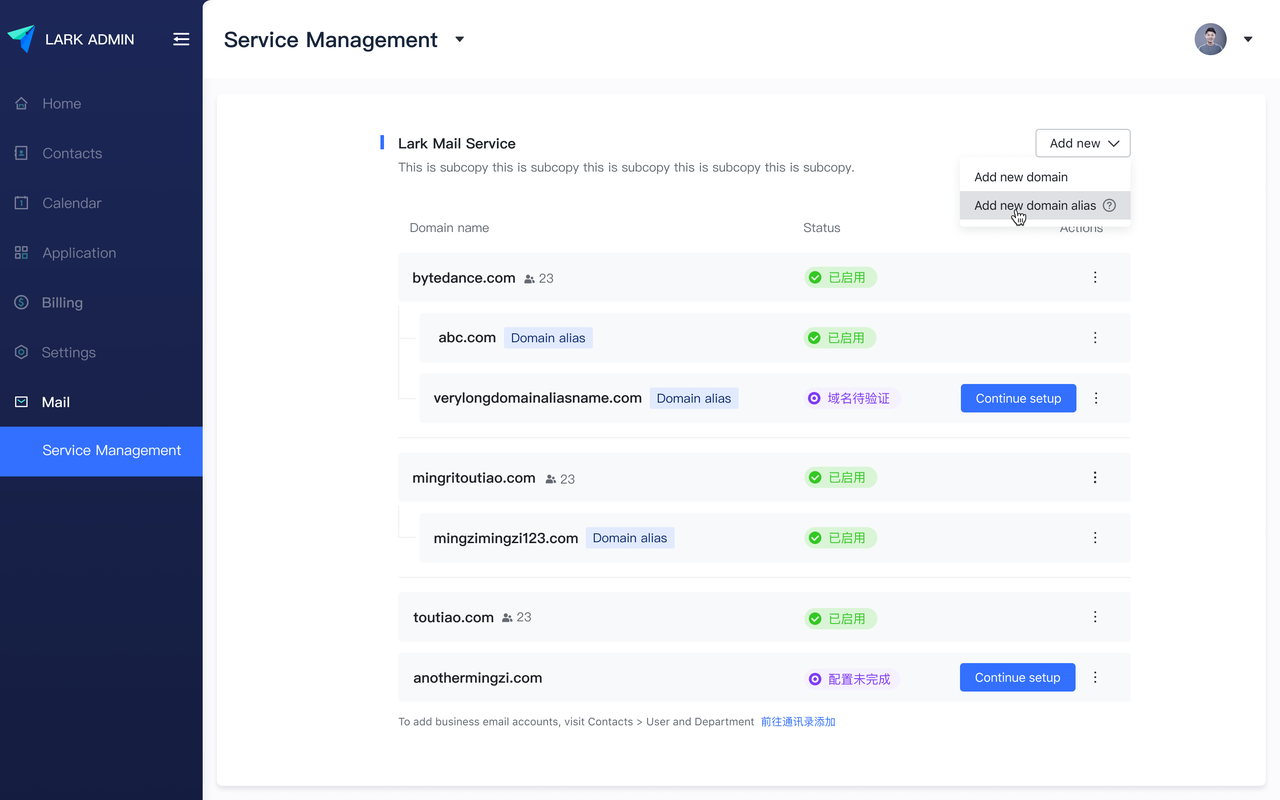
Task: Click the help icon beside domain alias
Action: (1109, 205)
